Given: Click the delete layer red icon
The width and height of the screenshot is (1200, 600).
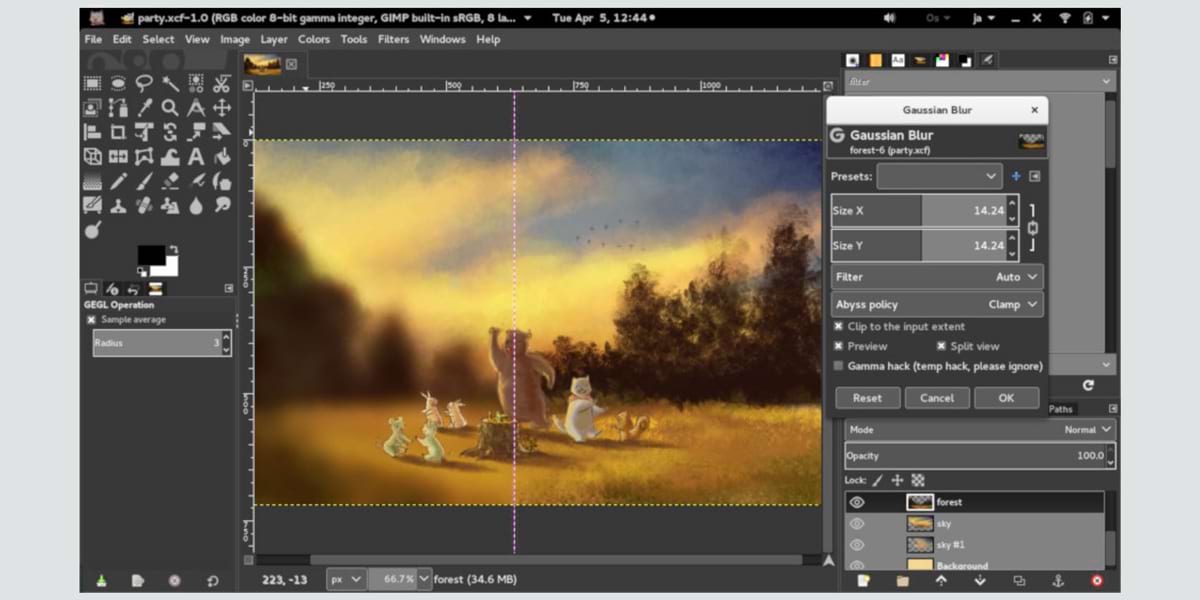Looking at the screenshot, I should click(x=1097, y=580).
